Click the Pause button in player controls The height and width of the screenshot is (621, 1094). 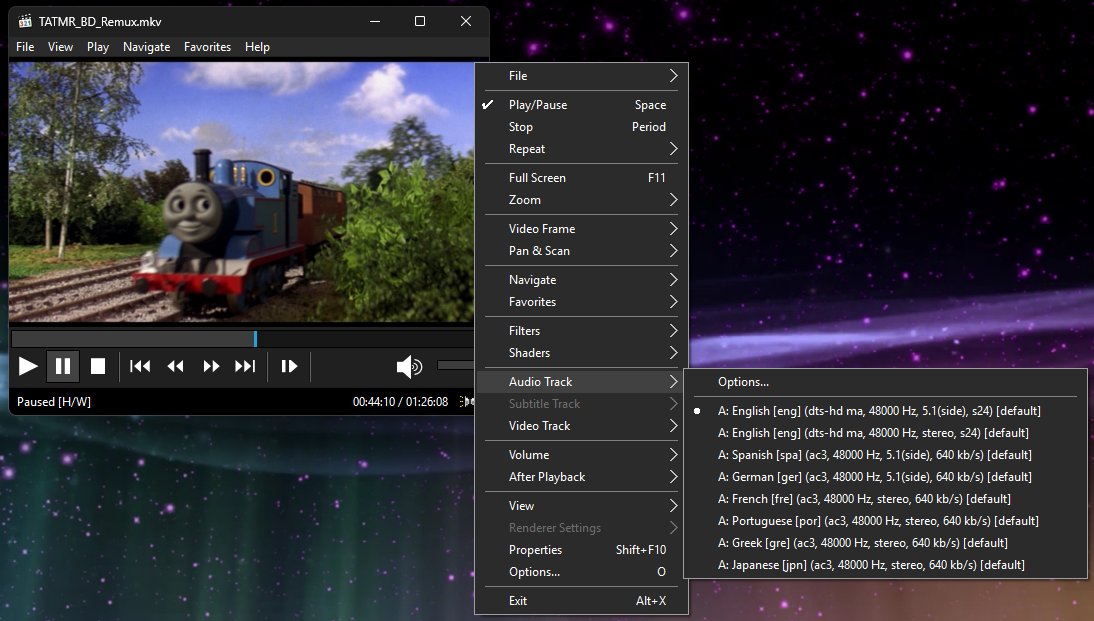coord(63,366)
